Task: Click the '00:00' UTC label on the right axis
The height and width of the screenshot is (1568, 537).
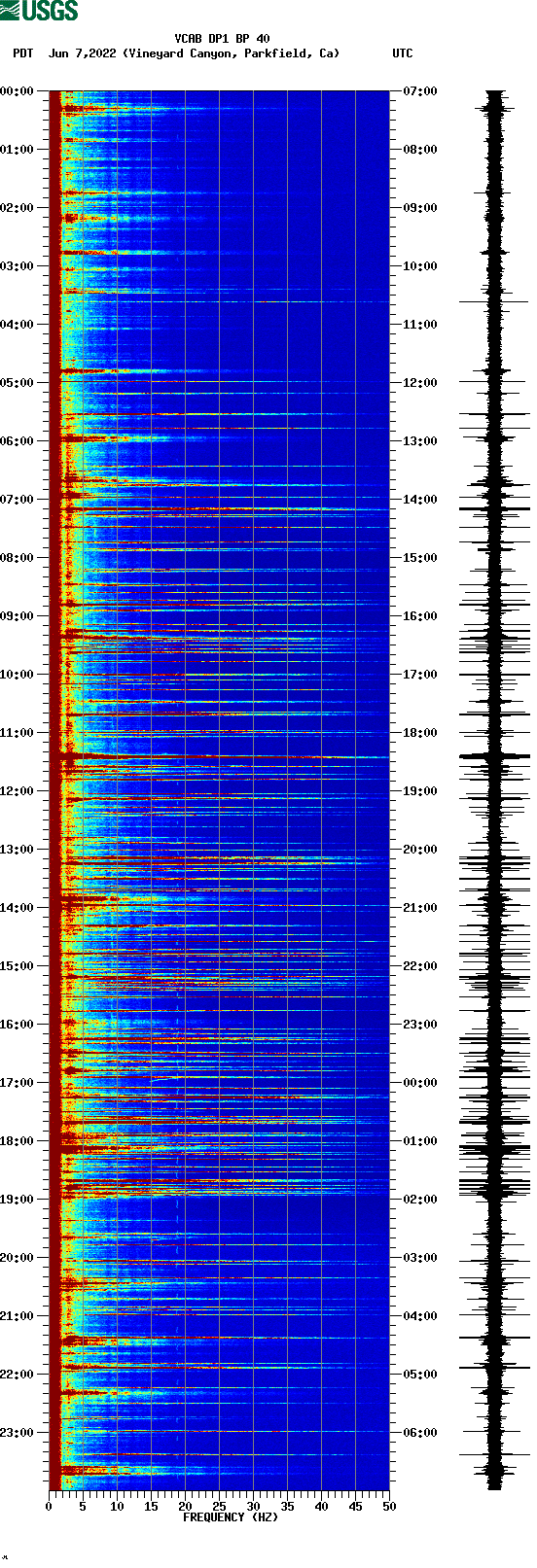Action: 420,1083
